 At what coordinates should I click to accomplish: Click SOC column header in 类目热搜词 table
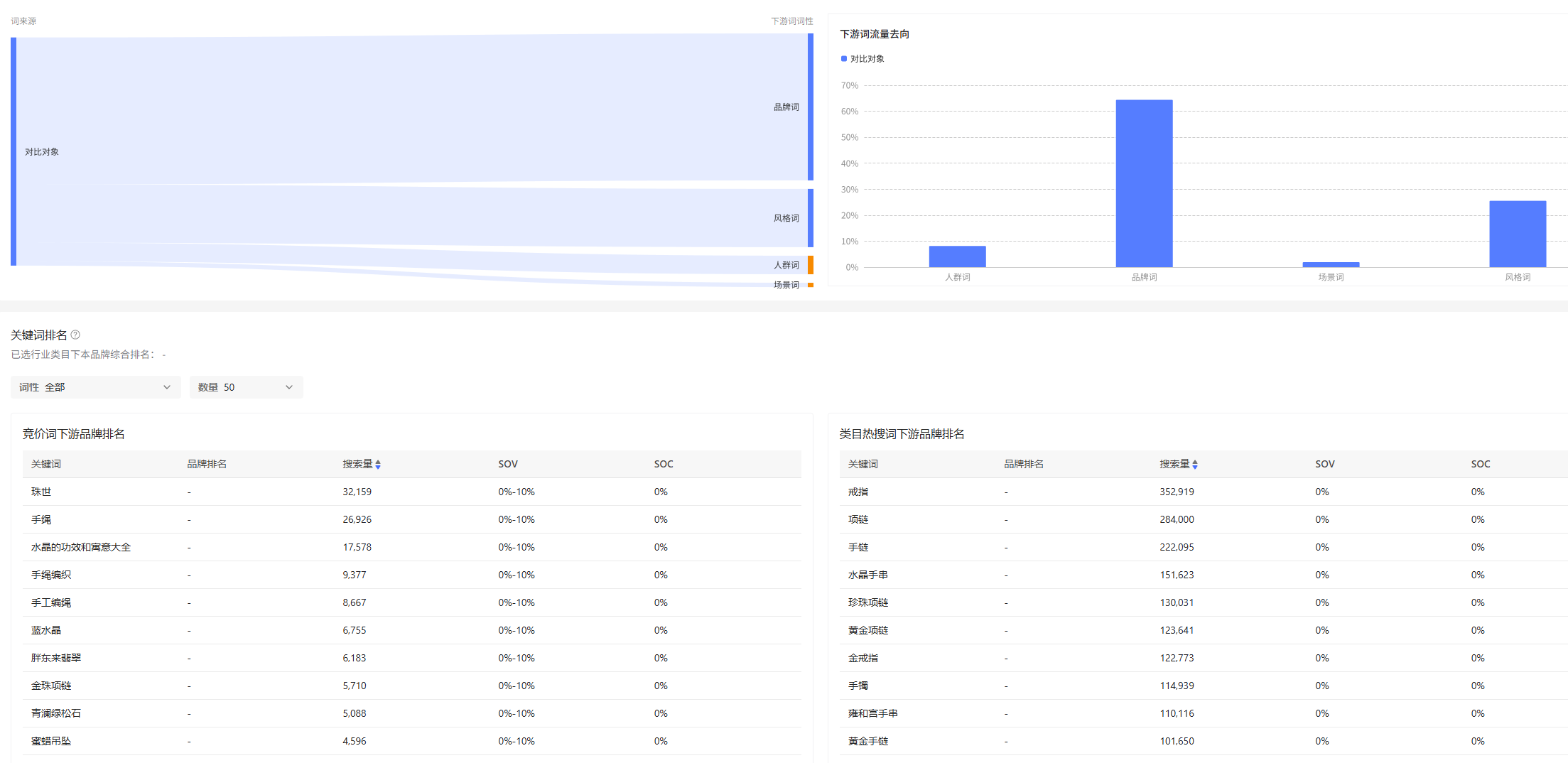coord(1480,464)
